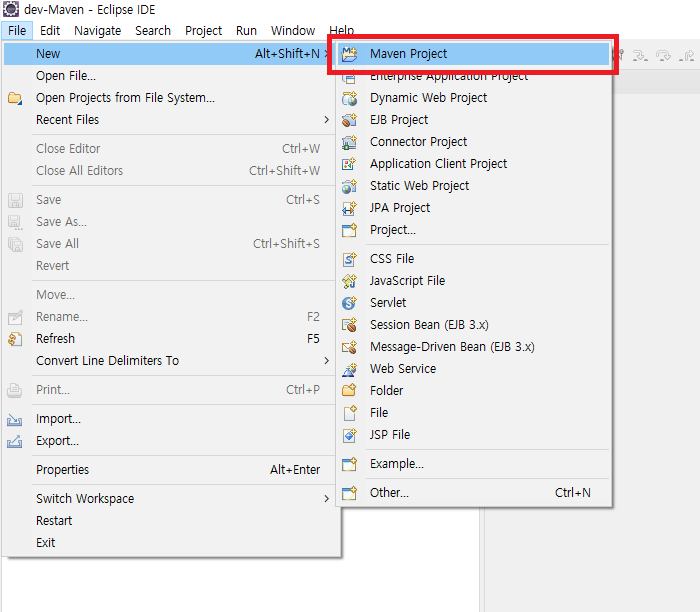Open the Navigate menu
The height and width of the screenshot is (612, 700).
[x=97, y=31]
